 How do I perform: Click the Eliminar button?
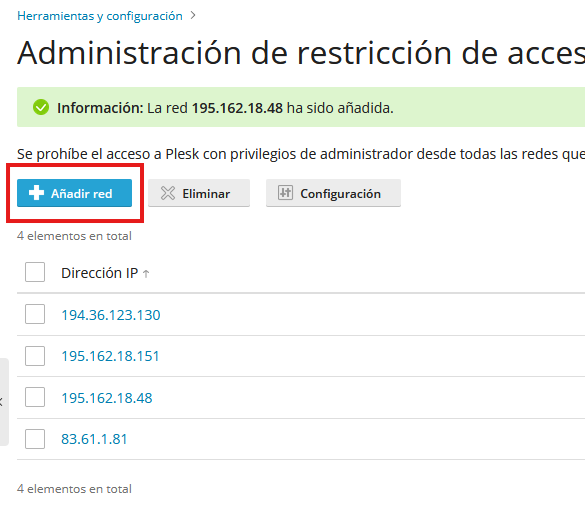(x=199, y=193)
